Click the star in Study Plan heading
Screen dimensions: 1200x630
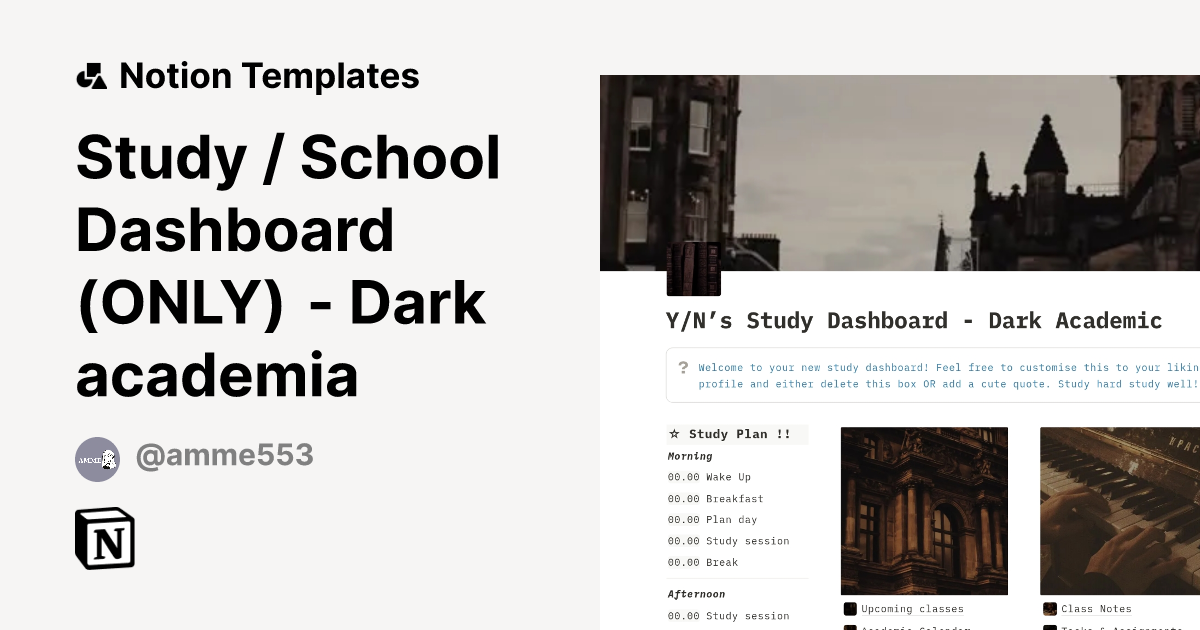coord(675,434)
